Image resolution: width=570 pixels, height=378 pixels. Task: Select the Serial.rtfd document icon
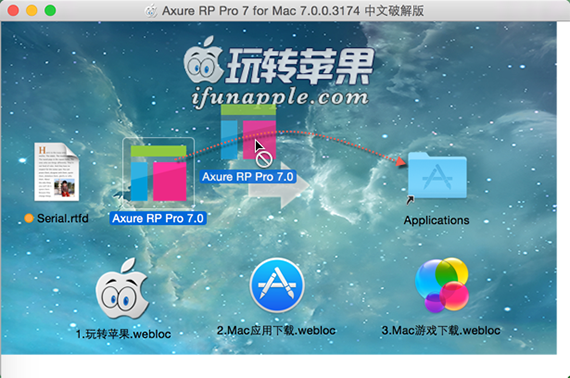56,172
